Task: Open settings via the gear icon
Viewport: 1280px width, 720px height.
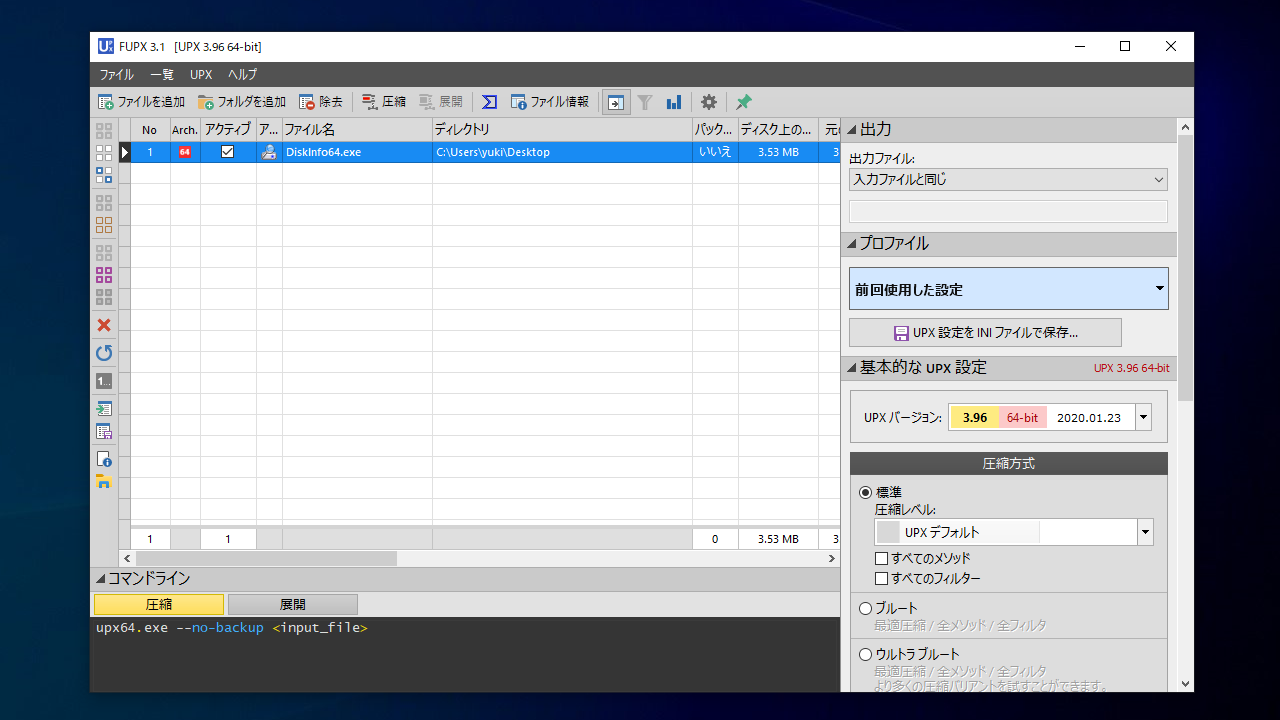Action: point(709,102)
